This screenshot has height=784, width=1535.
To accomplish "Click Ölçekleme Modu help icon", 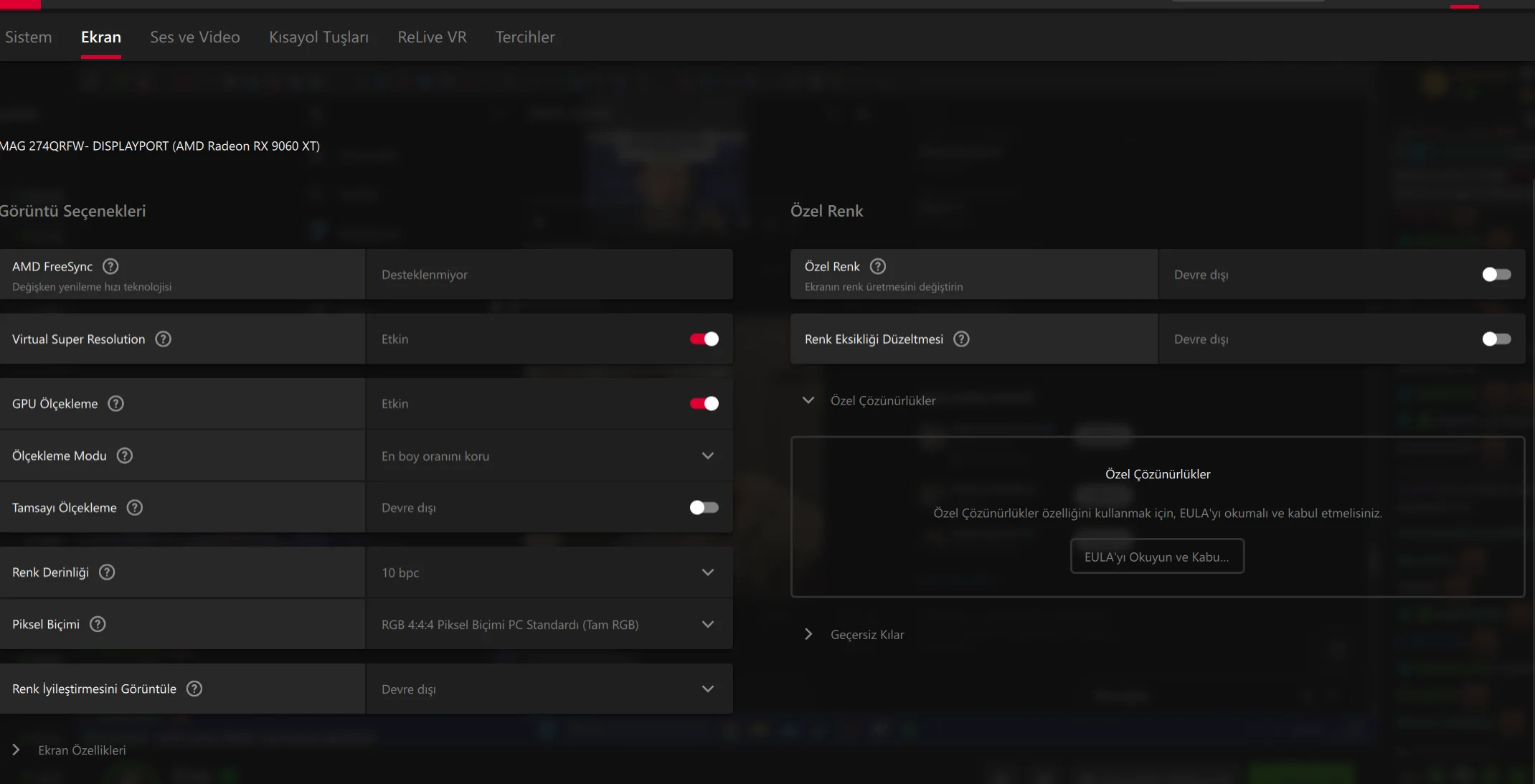I will pos(125,455).
